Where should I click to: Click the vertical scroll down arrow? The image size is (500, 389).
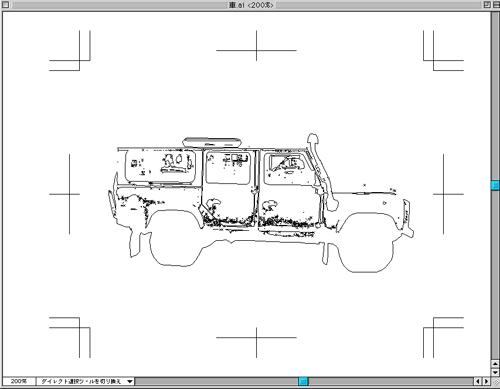coord(495,372)
